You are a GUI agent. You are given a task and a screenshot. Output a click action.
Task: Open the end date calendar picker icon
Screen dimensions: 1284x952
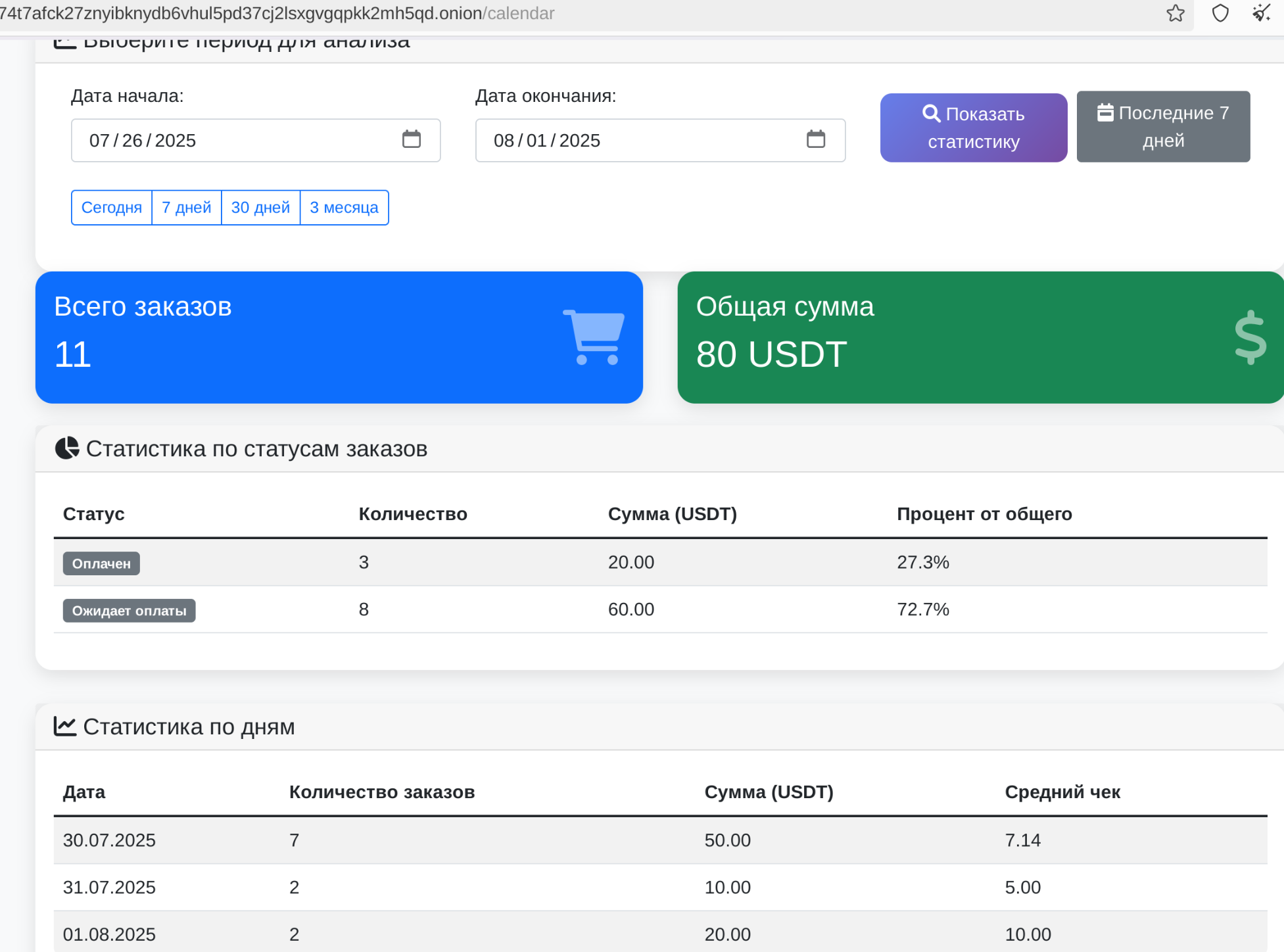(815, 139)
